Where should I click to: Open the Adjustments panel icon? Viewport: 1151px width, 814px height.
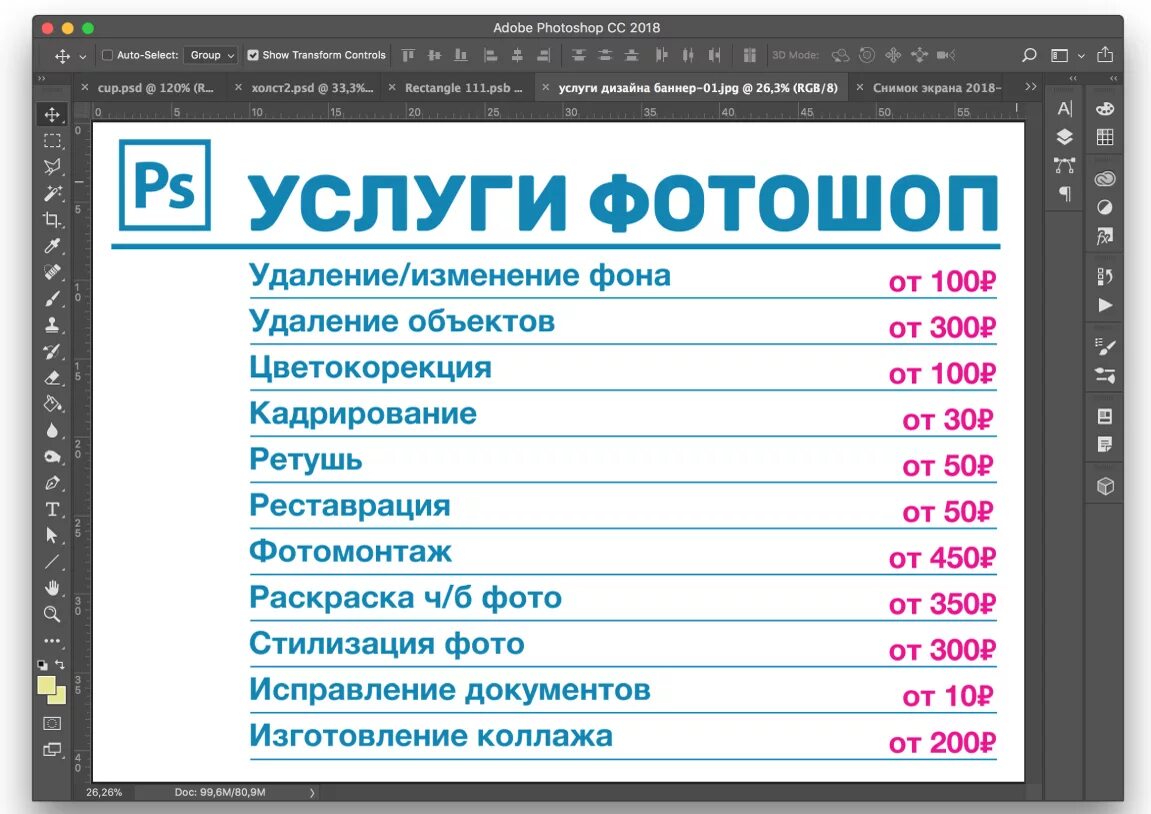coord(1105,207)
